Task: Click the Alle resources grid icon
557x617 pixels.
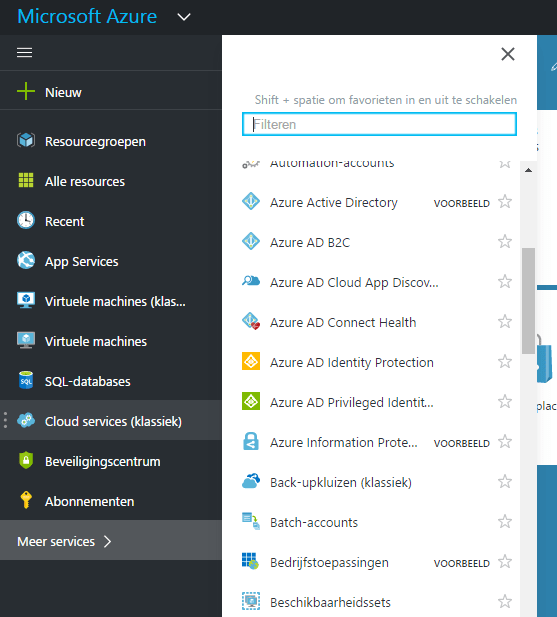Action: pos(26,180)
